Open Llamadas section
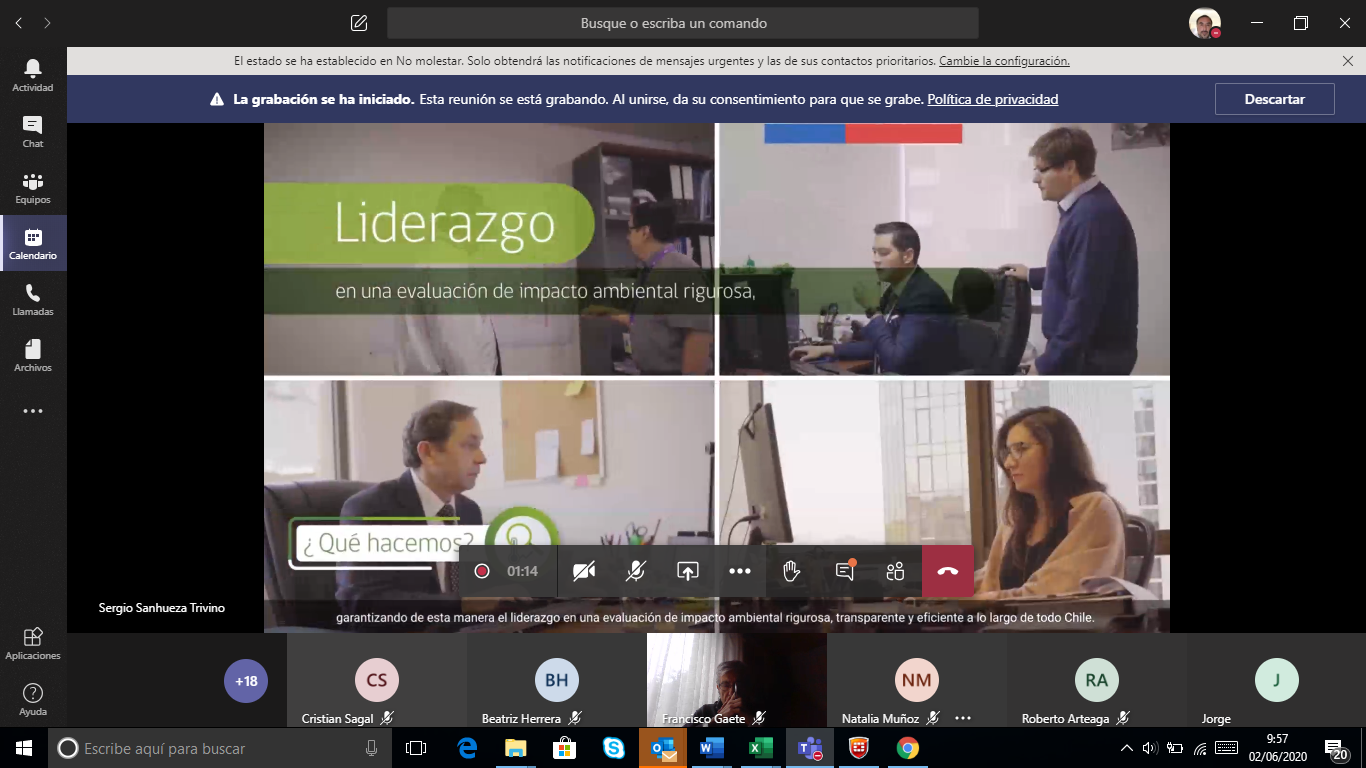This screenshot has width=1366, height=768. [33, 299]
